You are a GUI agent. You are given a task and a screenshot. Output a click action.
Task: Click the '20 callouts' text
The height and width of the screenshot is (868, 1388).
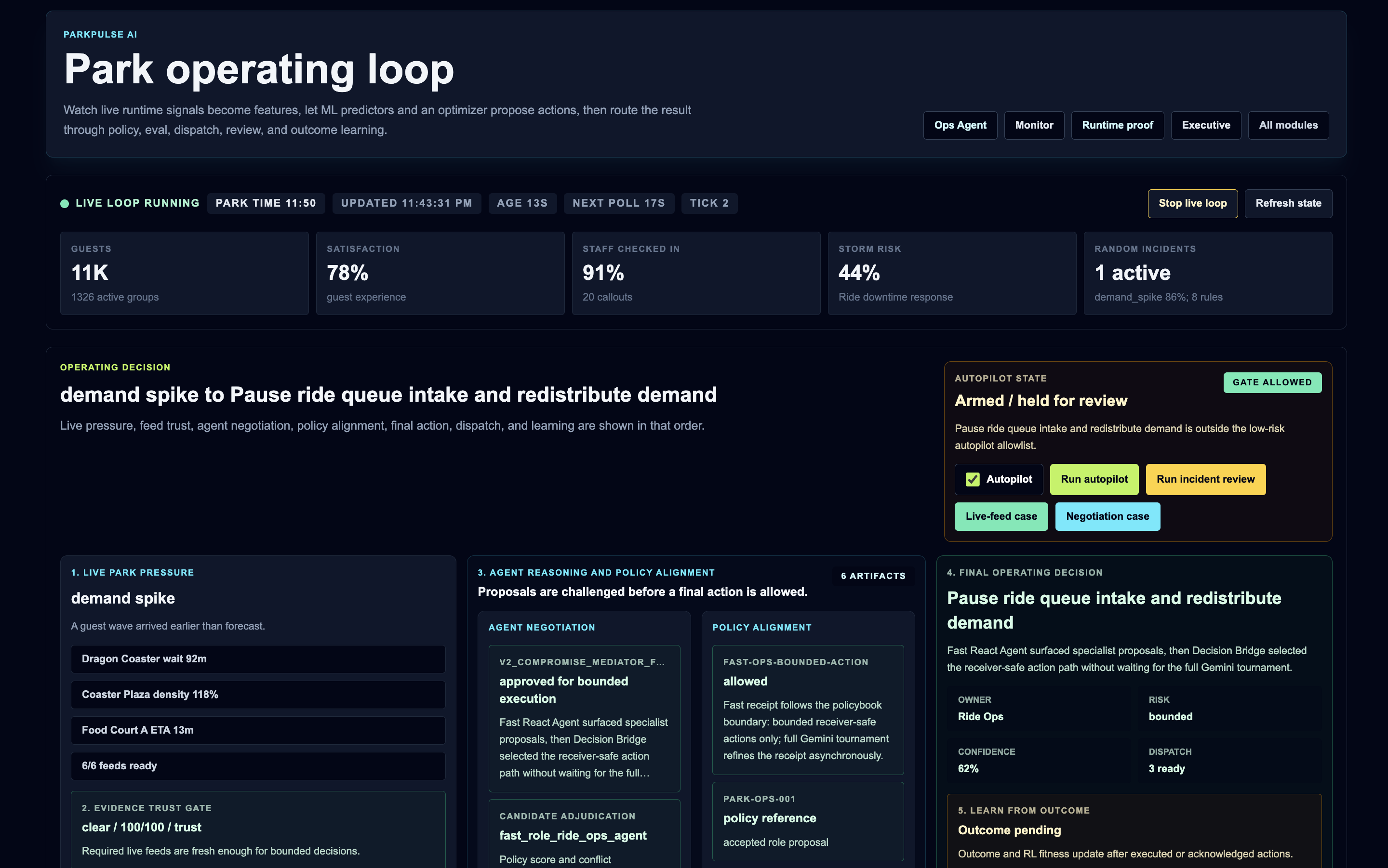(x=607, y=297)
